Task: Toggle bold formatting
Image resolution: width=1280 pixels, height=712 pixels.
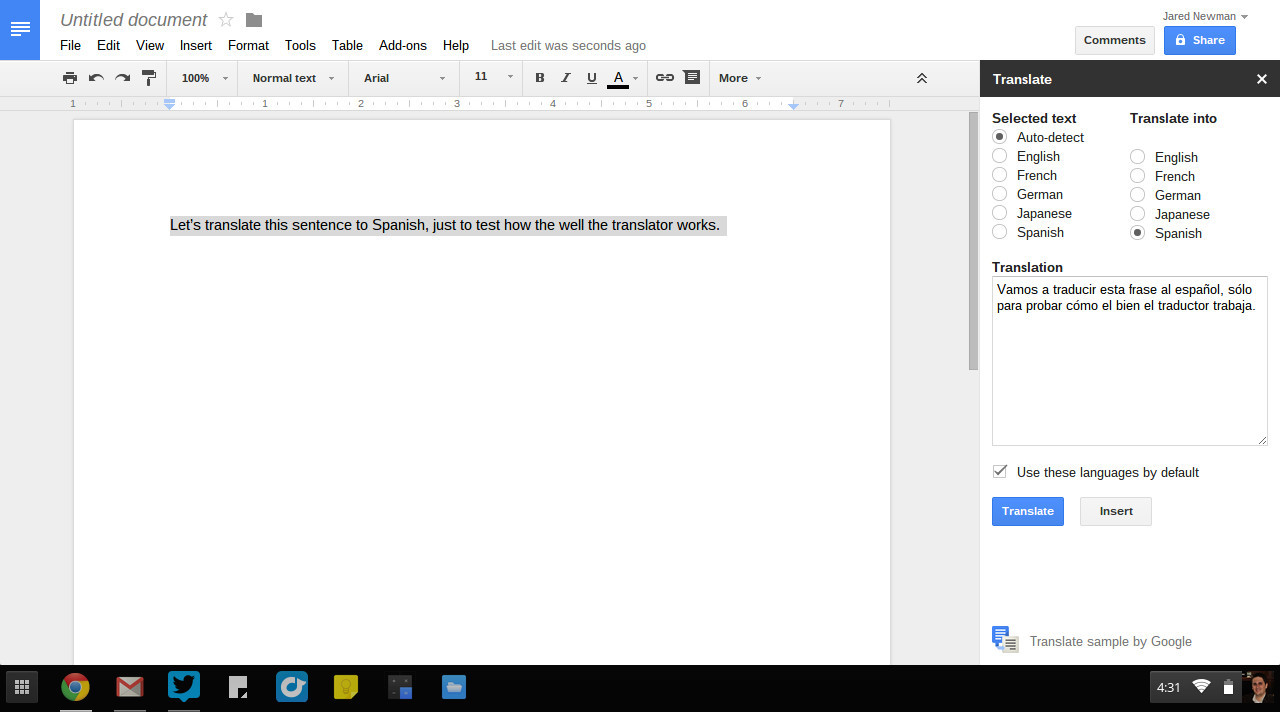Action: pyautogui.click(x=540, y=78)
